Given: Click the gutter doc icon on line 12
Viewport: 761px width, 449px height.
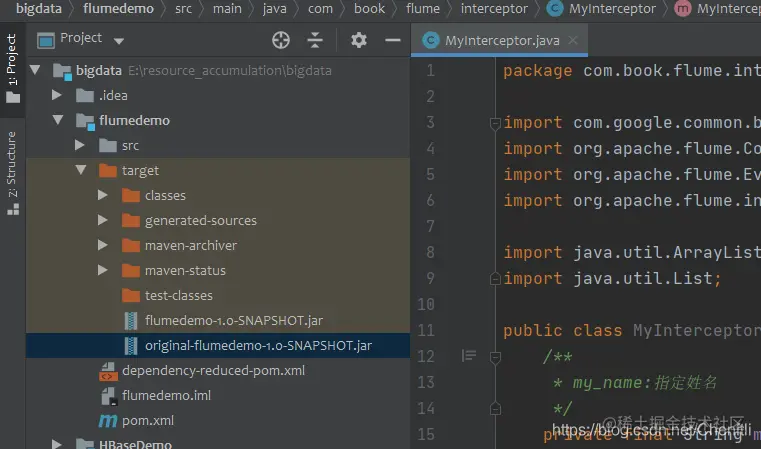Looking at the screenshot, I should click(x=469, y=356).
